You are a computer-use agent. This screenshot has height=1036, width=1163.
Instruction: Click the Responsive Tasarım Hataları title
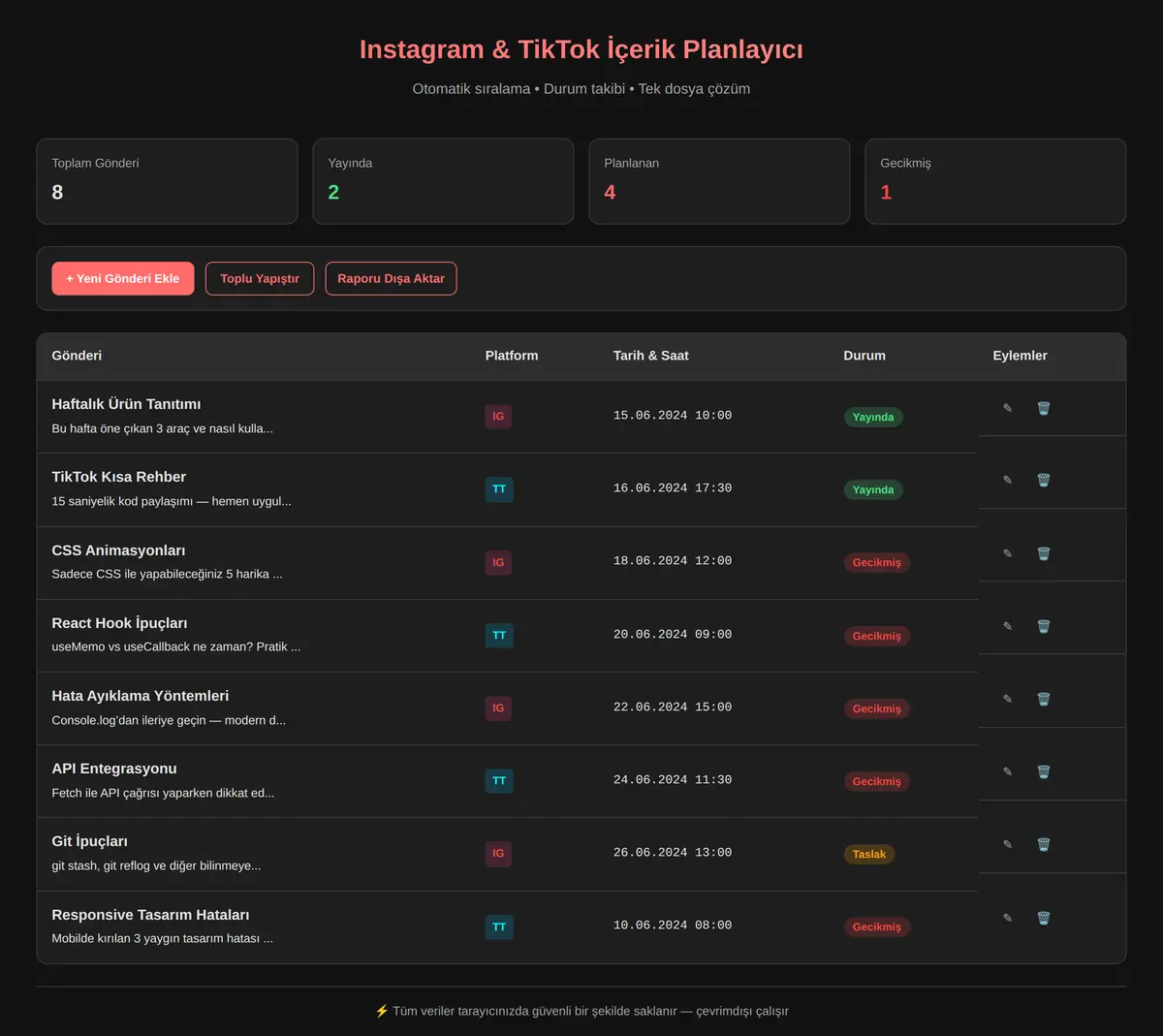click(150, 915)
